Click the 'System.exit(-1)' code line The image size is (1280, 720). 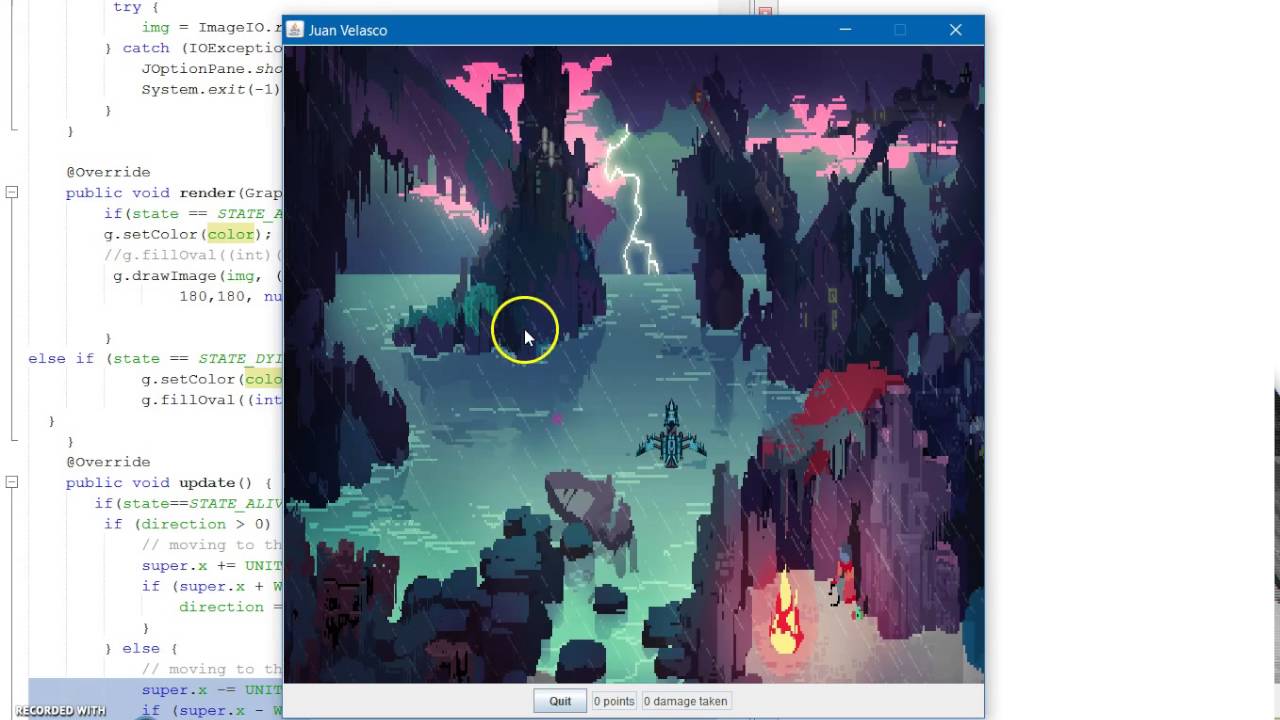point(211,89)
